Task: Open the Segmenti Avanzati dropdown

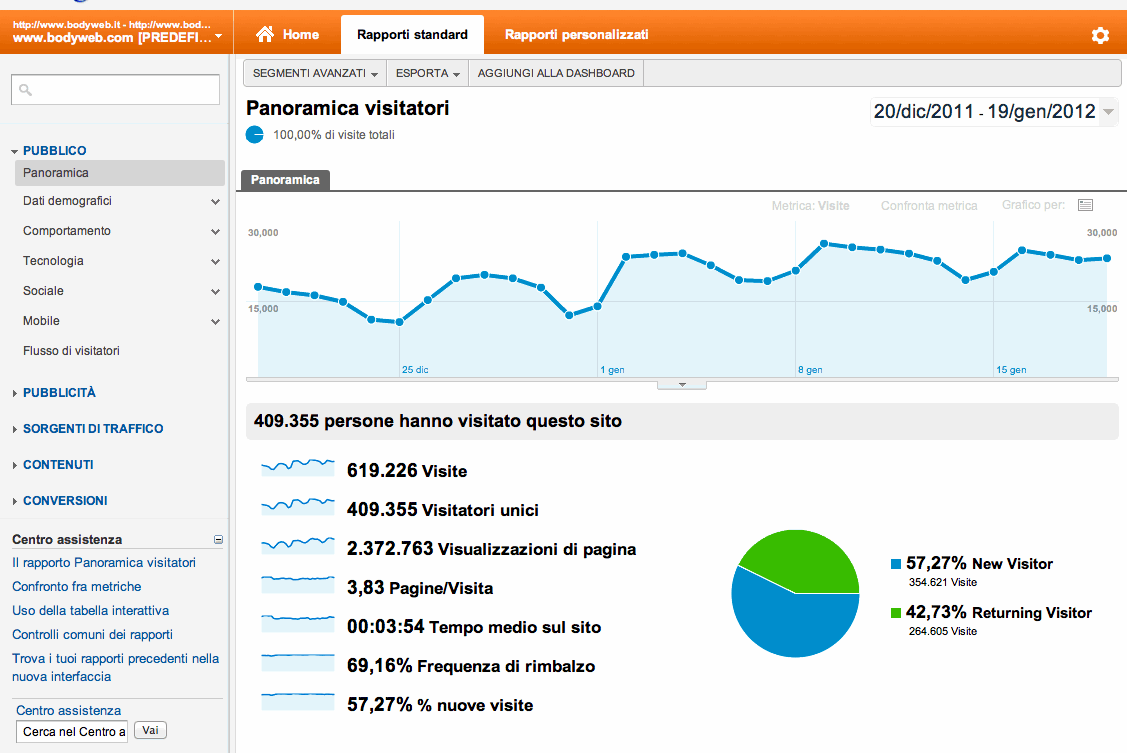Action: (315, 74)
